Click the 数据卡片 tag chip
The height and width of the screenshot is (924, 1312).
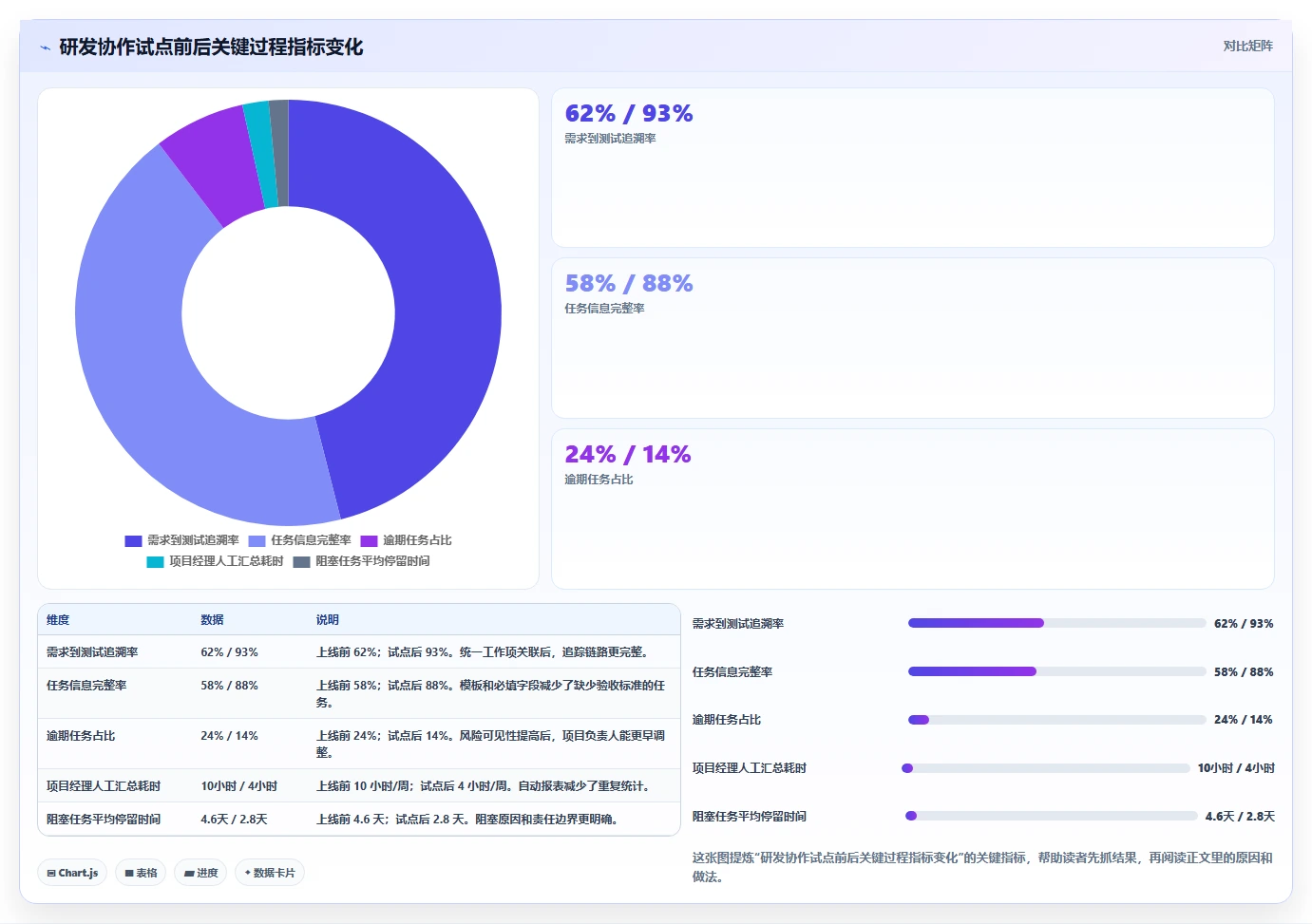click(x=270, y=873)
